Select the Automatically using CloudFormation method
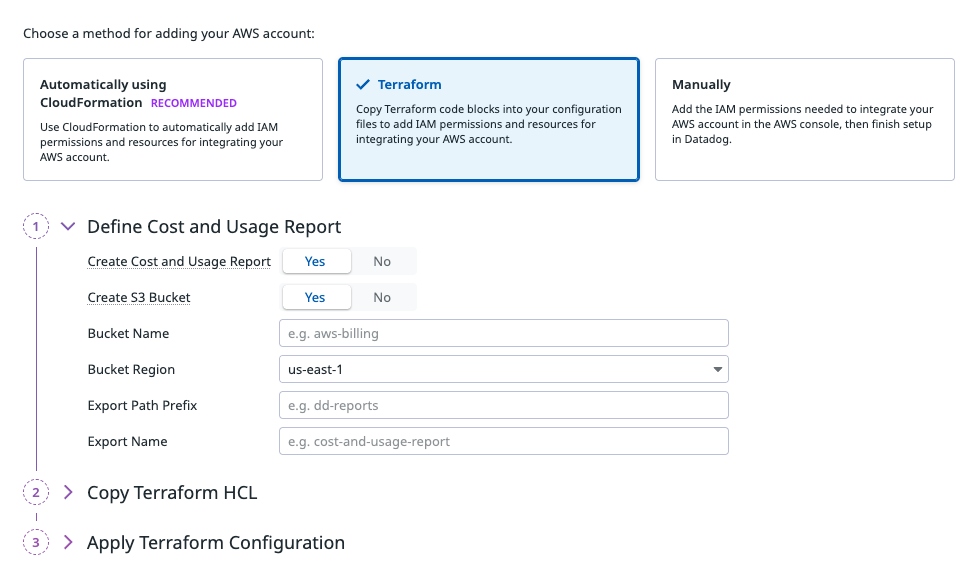The height and width of the screenshot is (561, 978). (x=173, y=119)
